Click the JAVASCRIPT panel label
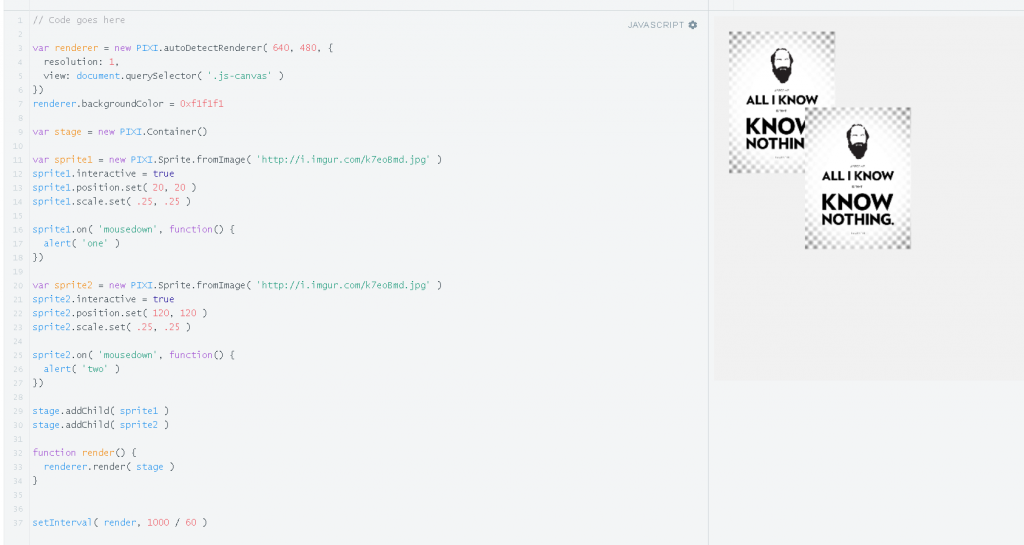 [656, 25]
